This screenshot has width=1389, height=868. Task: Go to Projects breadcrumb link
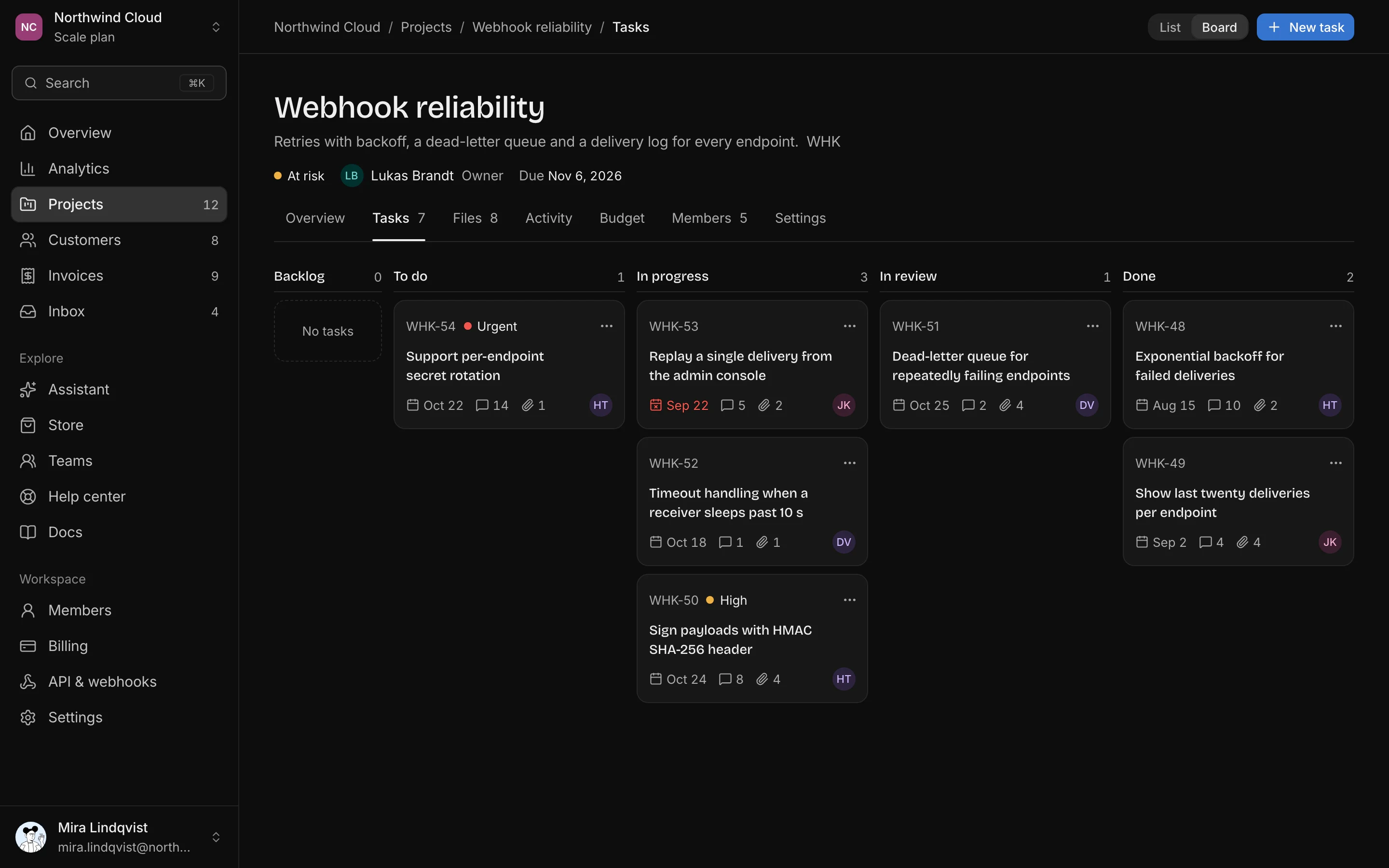pyautogui.click(x=426, y=27)
